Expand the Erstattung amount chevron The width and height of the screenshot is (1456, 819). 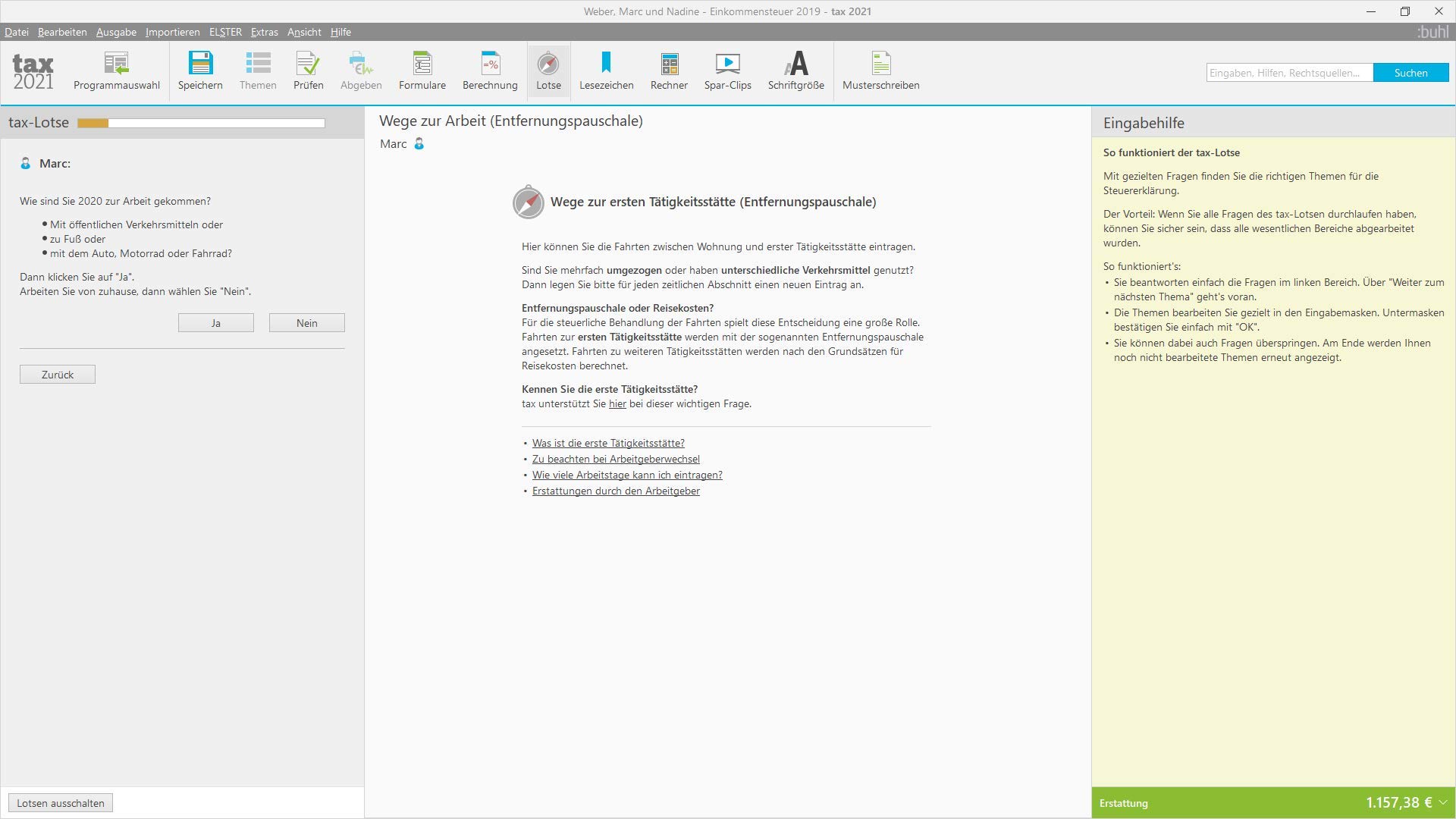(1442, 803)
